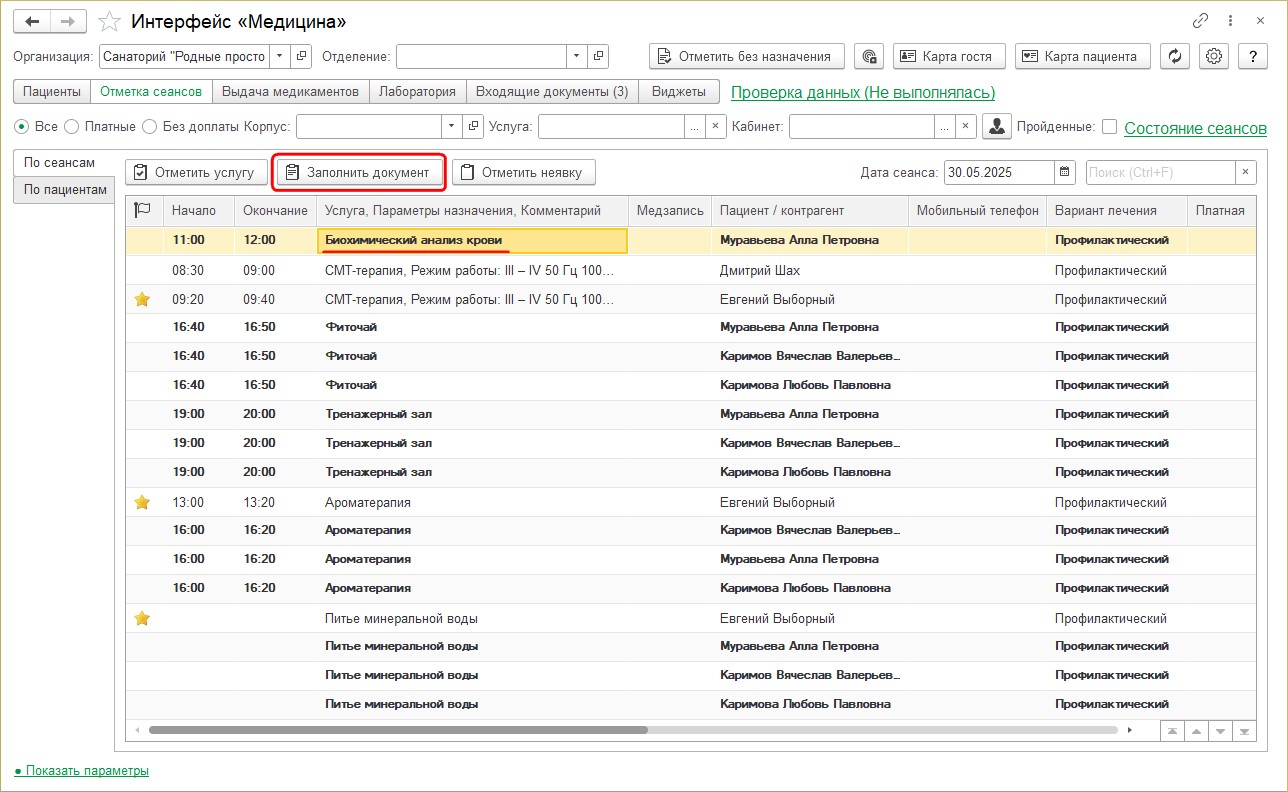Viewport: 1288px width, 792px height.
Task: Click the fingerprint scan icon button
Action: pos(869,56)
